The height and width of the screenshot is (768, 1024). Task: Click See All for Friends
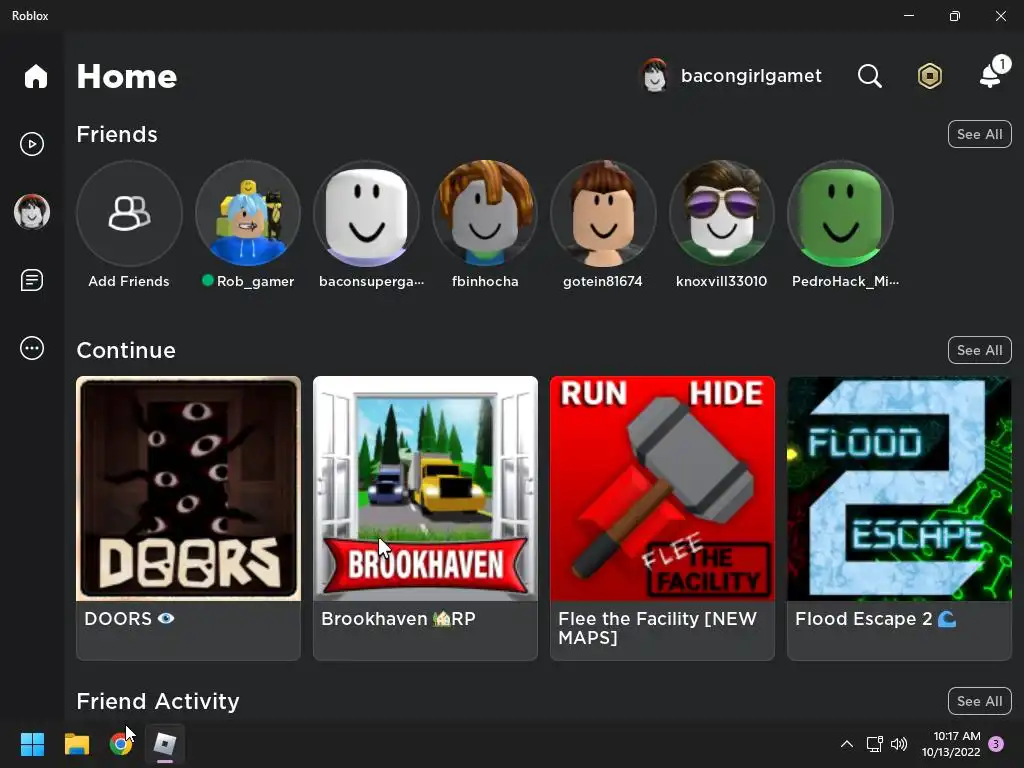click(x=980, y=135)
